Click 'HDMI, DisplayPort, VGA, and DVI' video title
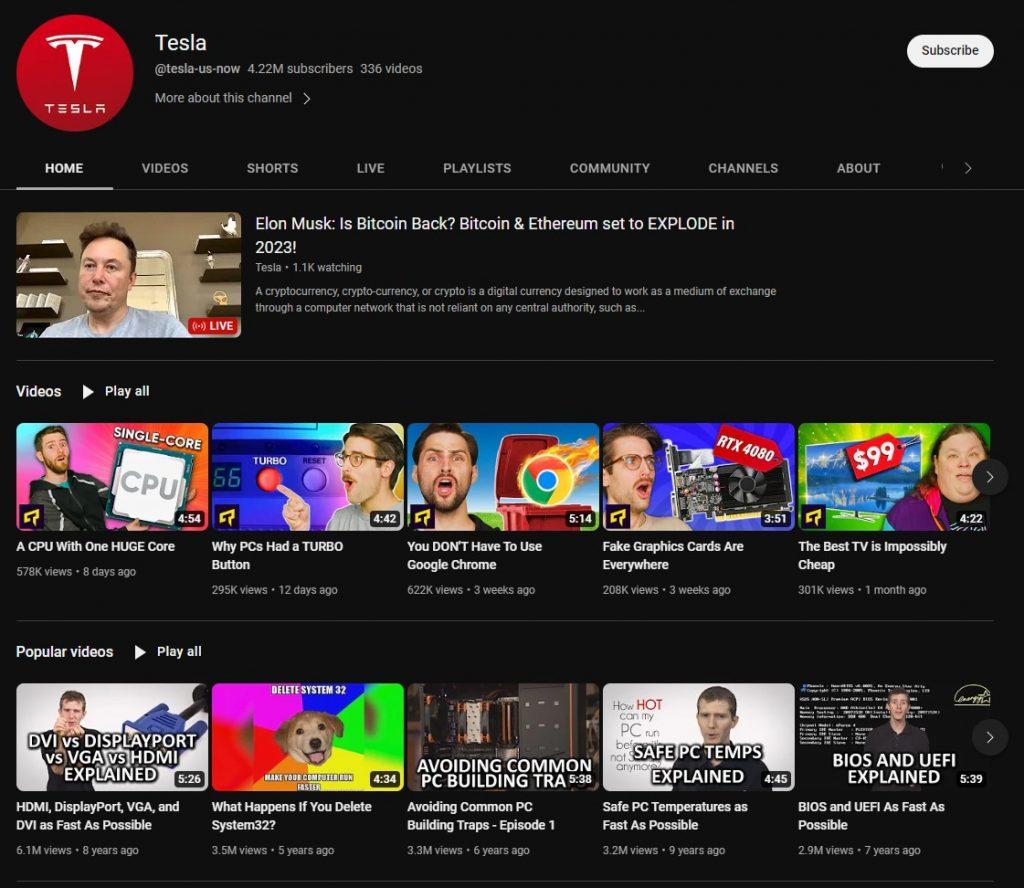 coord(97,816)
